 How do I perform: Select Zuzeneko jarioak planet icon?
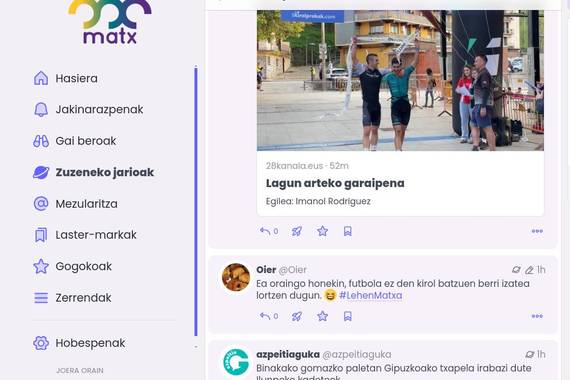click(x=41, y=172)
